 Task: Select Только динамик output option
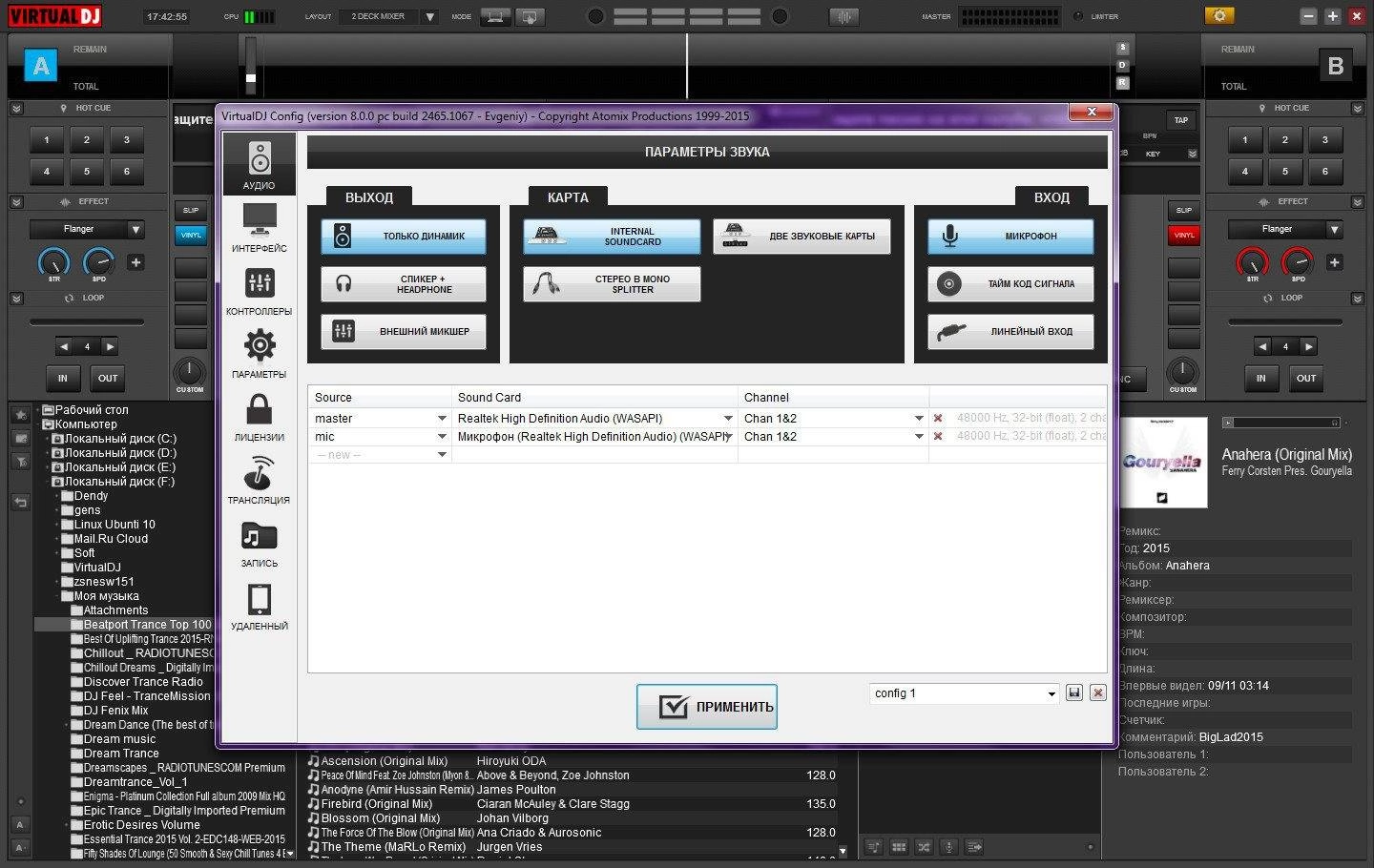pyautogui.click(x=404, y=237)
